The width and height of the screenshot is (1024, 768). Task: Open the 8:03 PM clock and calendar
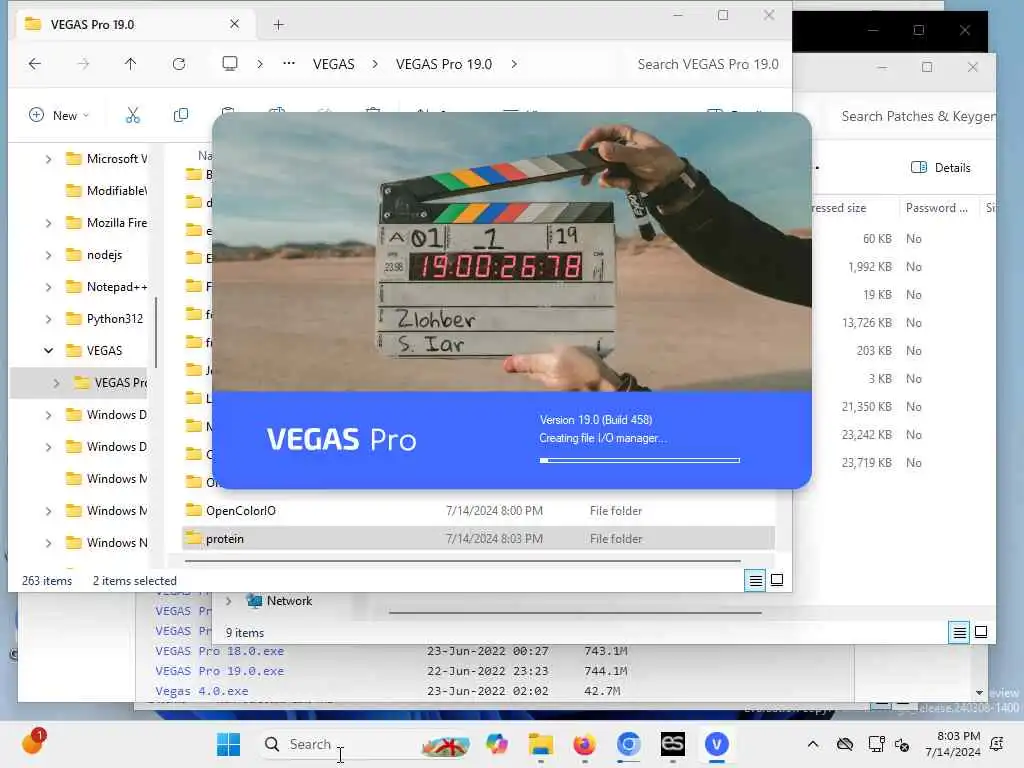pos(953,744)
